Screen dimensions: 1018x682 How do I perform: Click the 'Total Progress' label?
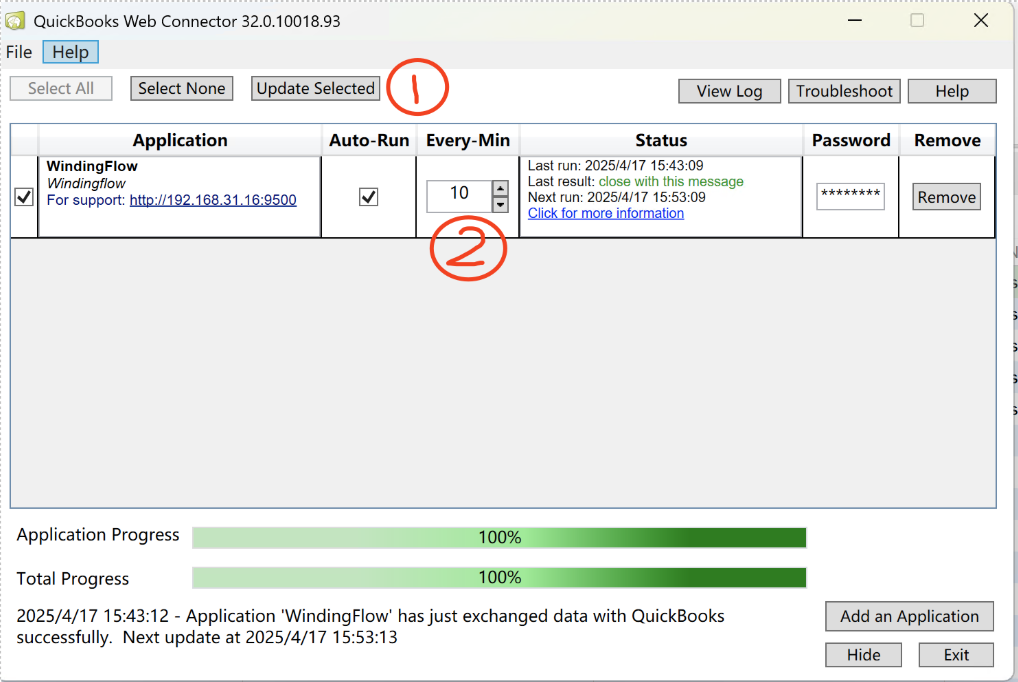point(73,578)
